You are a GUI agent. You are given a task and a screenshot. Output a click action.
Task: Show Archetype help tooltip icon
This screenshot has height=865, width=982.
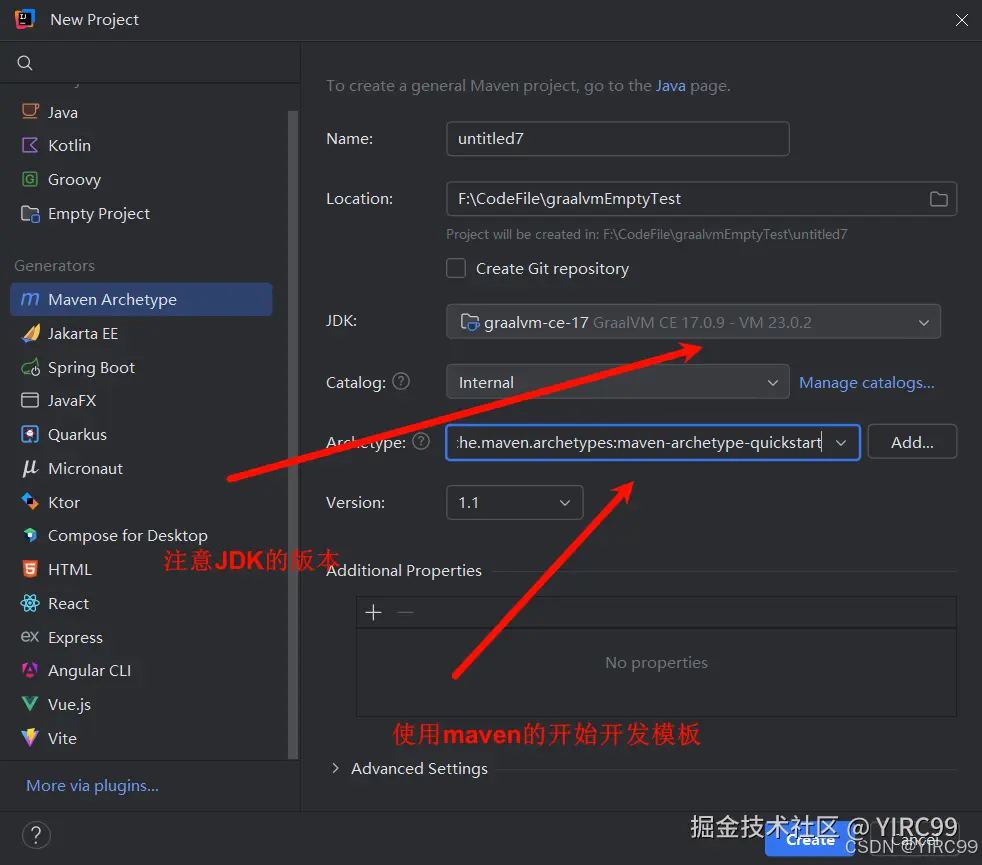pyautogui.click(x=421, y=441)
